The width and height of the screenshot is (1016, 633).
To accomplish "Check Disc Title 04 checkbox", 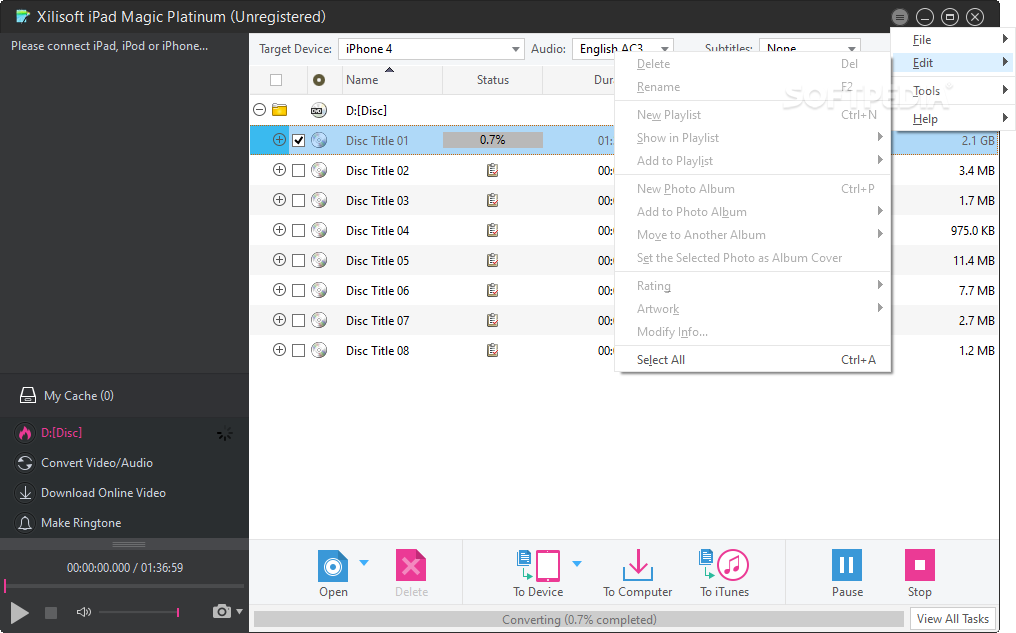I will tap(298, 231).
